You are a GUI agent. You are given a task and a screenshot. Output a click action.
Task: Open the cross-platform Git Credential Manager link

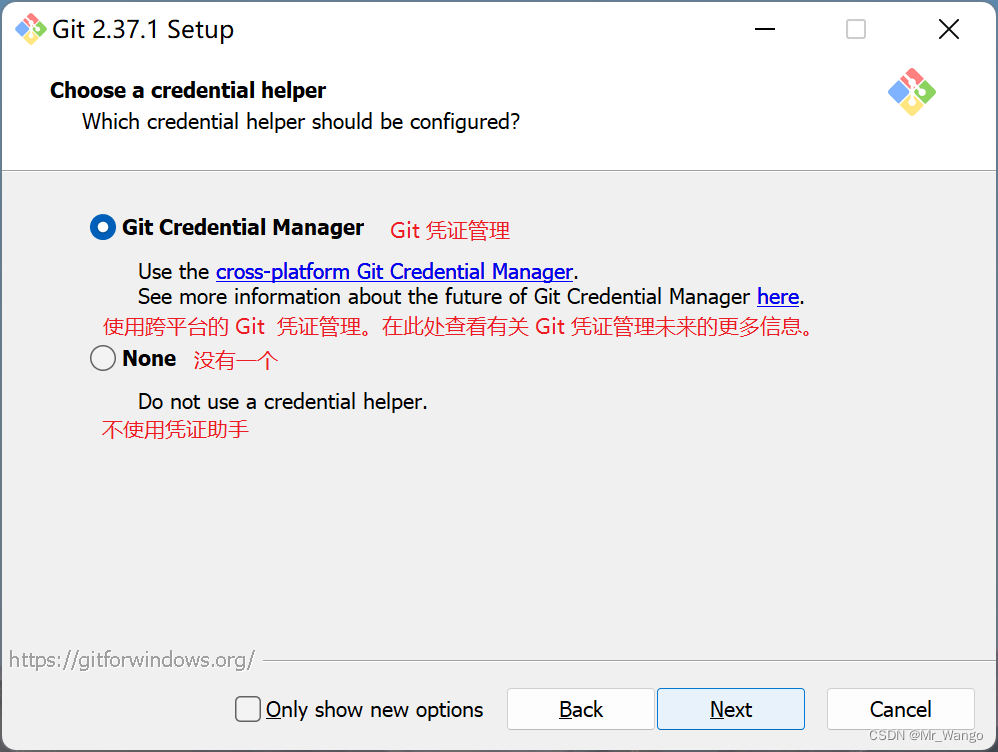point(394,271)
